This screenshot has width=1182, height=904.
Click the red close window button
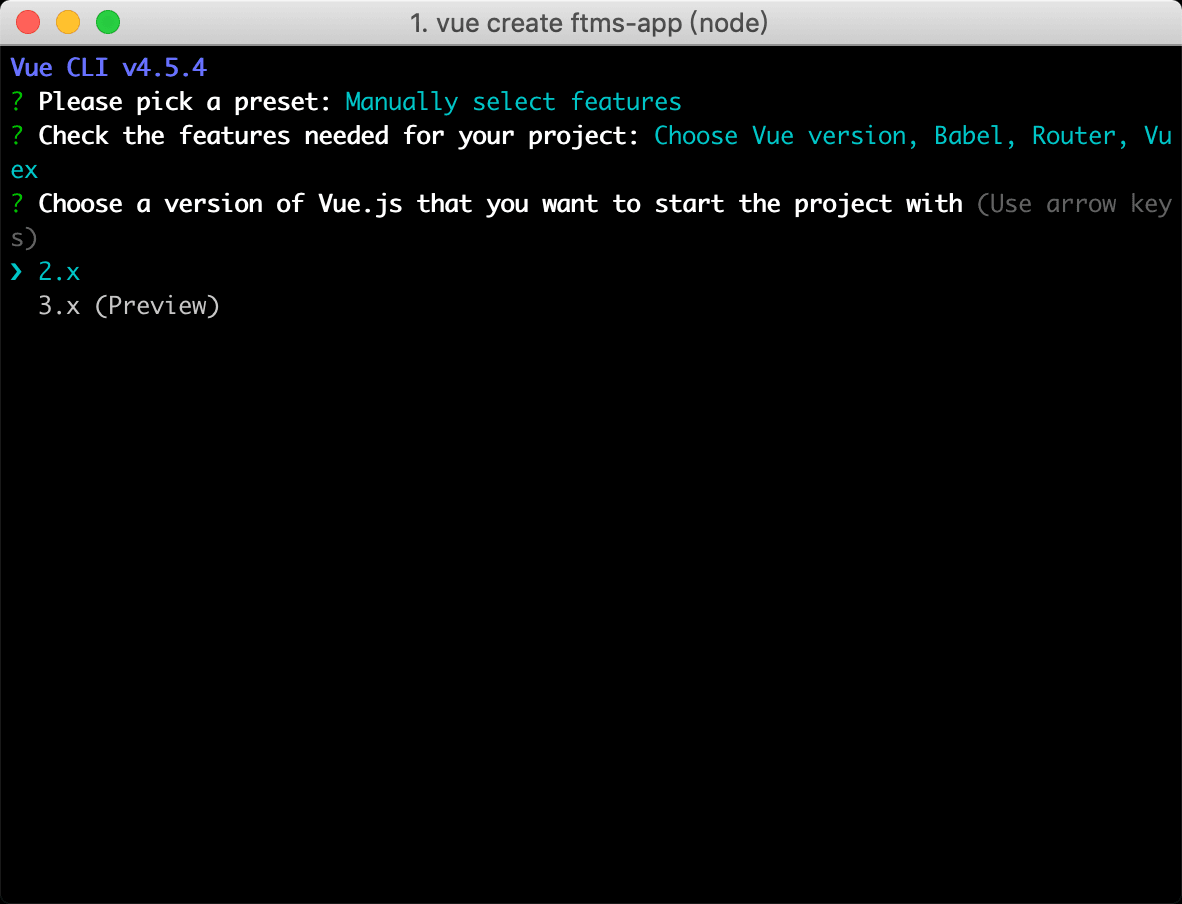[28, 22]
